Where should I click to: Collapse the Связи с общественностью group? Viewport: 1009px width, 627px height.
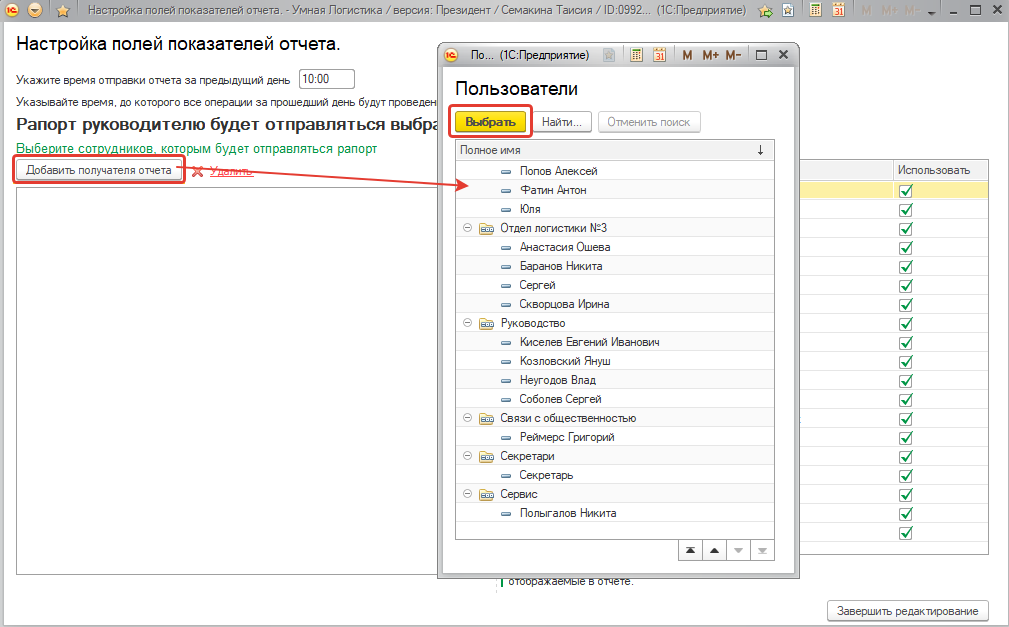pyautogui.click(x=468, y=418)
